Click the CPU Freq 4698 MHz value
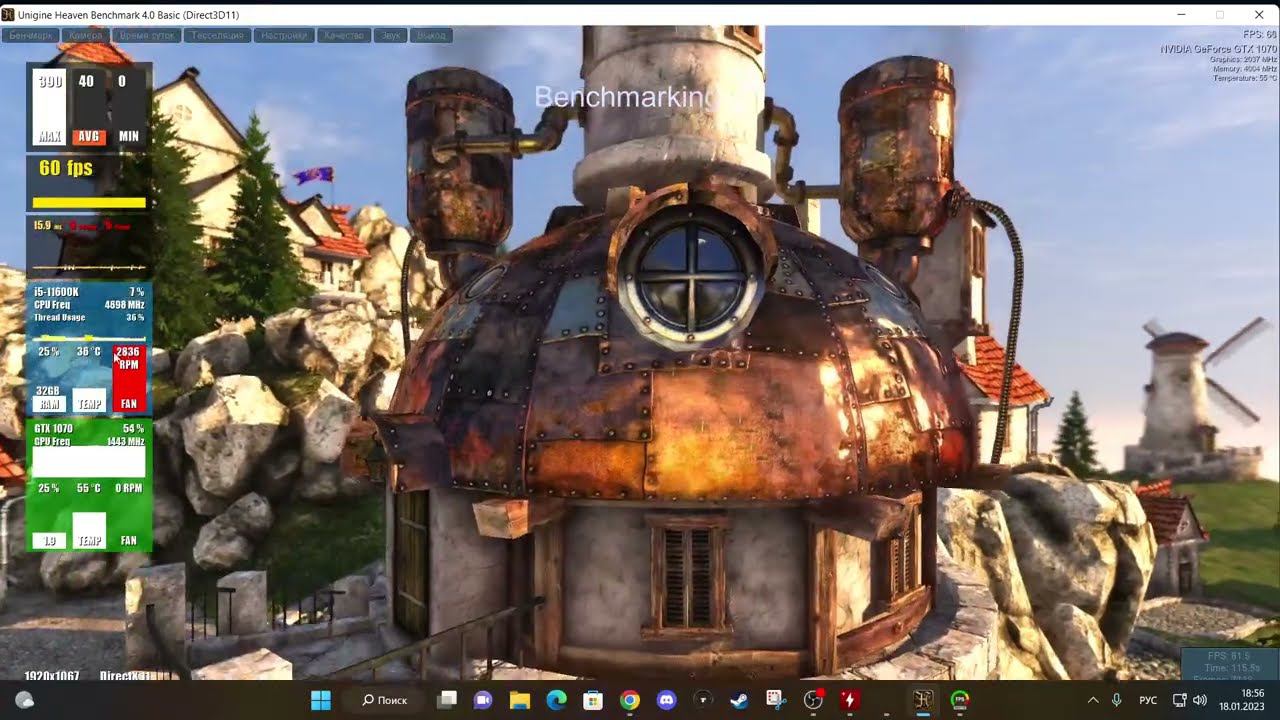 pyautogui.click(x=124, y=304)
